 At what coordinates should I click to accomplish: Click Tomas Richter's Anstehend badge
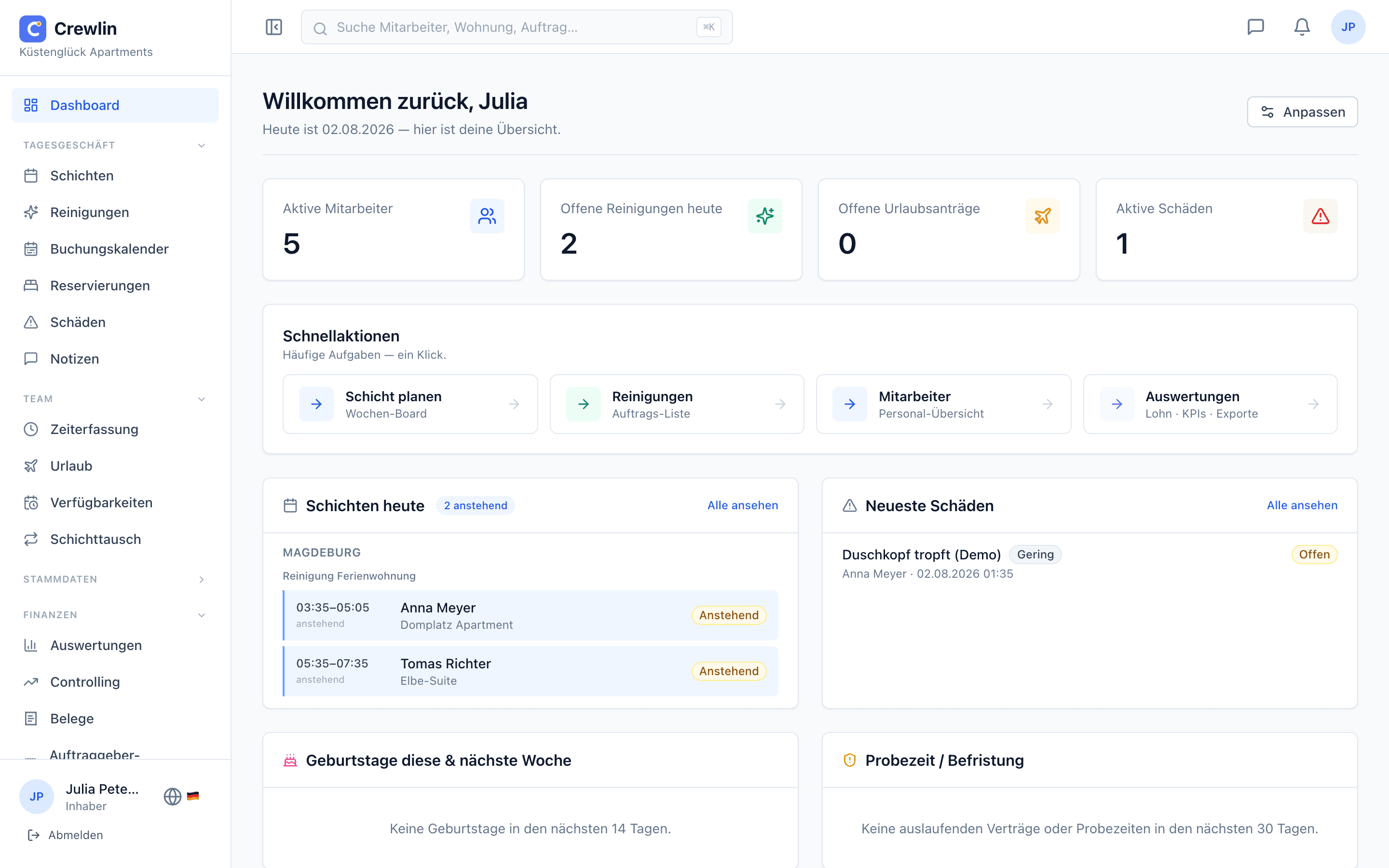pyautogui.click(x=728, y=671)
